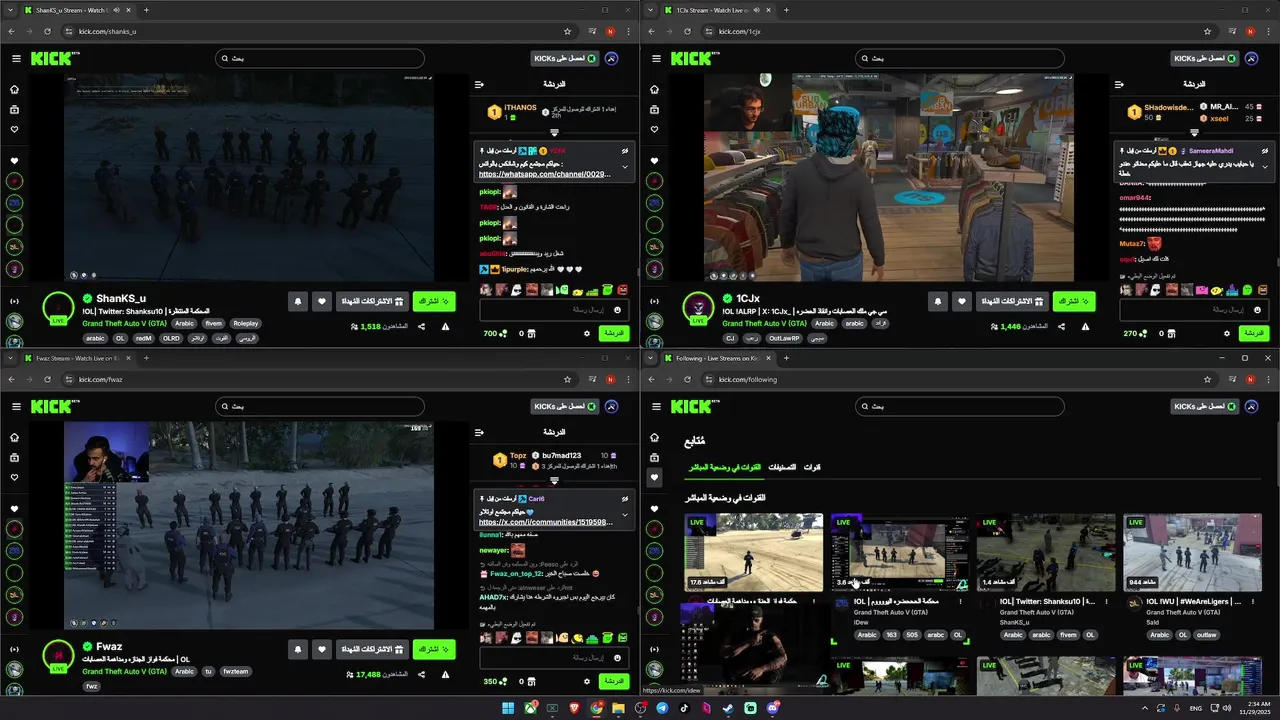Open the x.com communities link in Fwaz chat
Viewport: 1280px width, 720px height.
(544, 522)
